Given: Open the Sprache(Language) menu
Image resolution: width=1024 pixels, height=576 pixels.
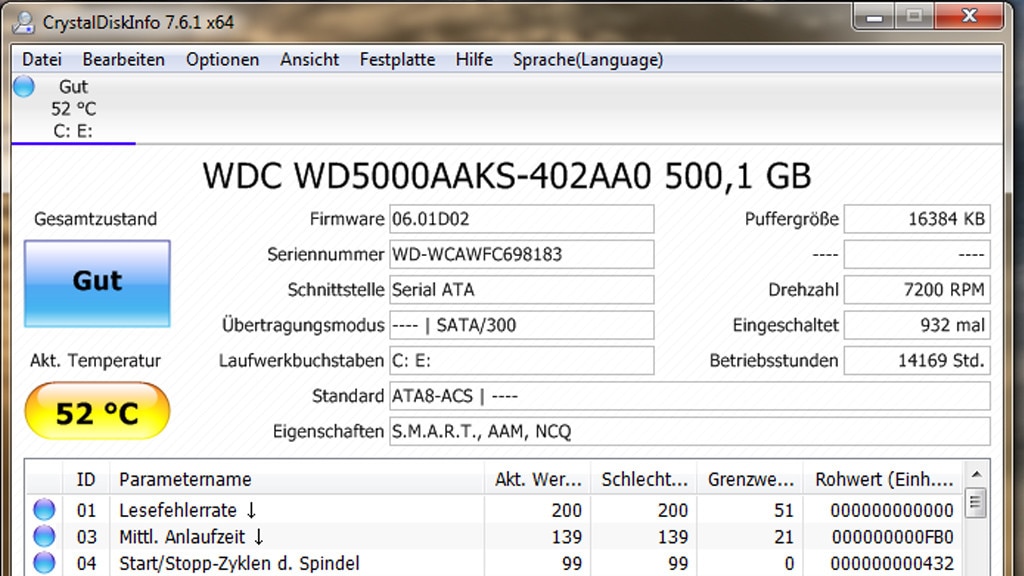Looking at the screenshot, I should pos(588,59).
